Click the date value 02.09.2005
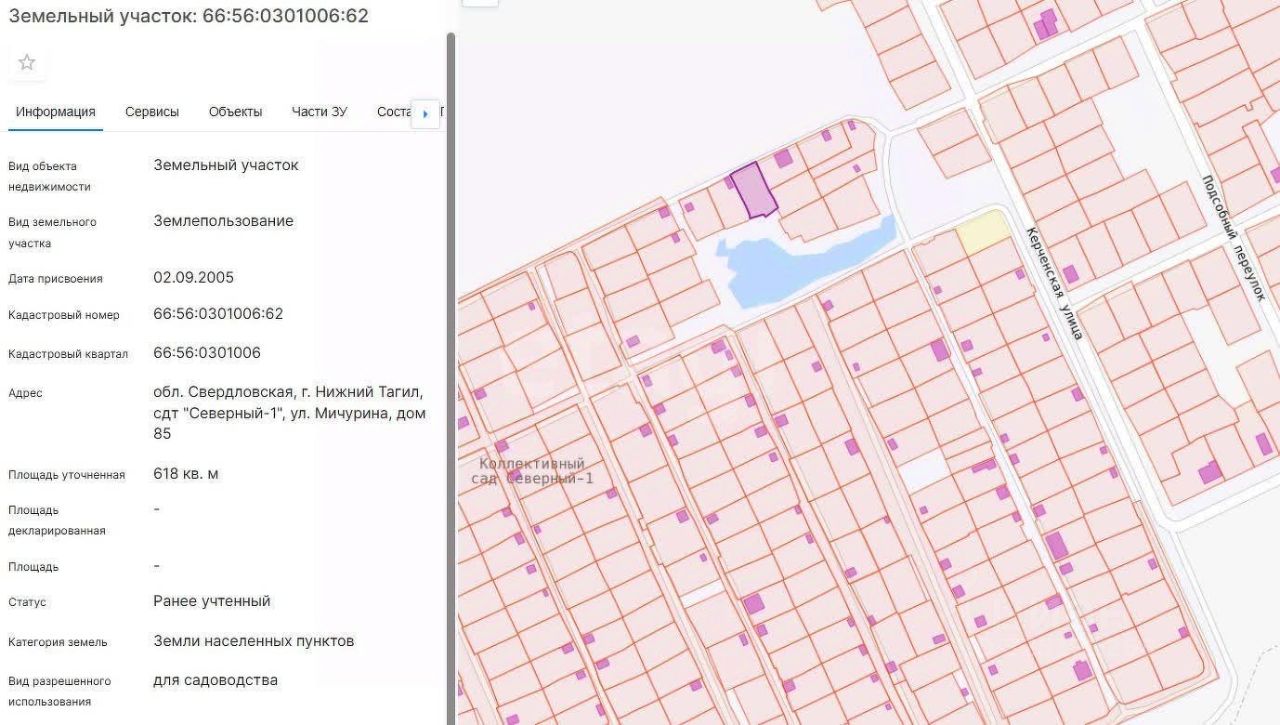The height and width of the screenshot is (725, 1280). coord(193,277)
